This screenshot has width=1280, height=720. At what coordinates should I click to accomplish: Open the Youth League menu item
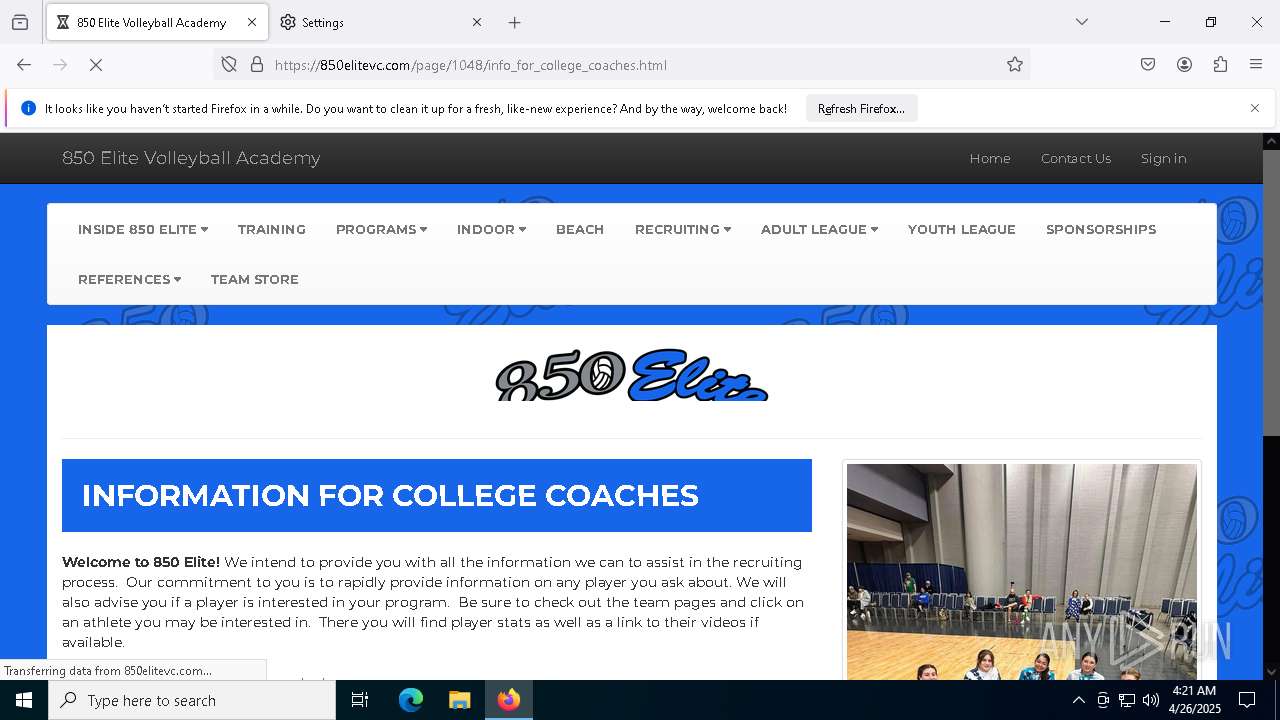[962, 229]
